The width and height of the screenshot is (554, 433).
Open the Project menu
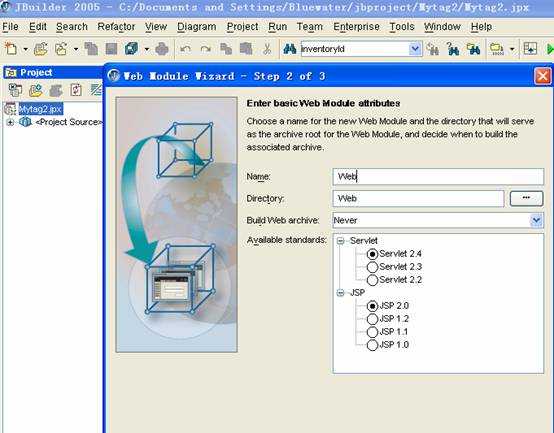coord(242,27)
